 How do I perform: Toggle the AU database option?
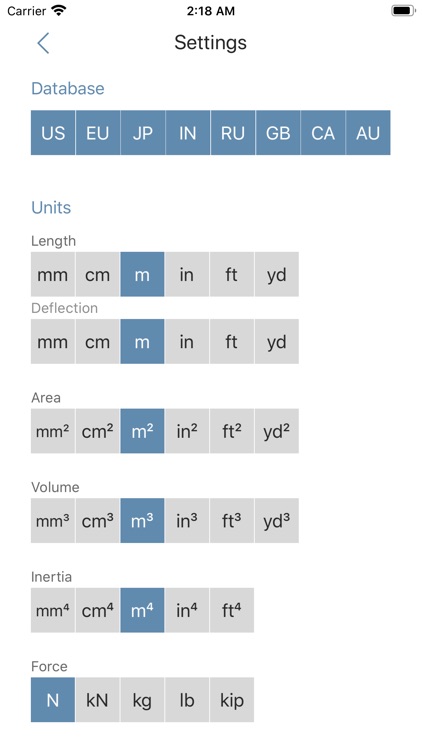pos(368,132)
